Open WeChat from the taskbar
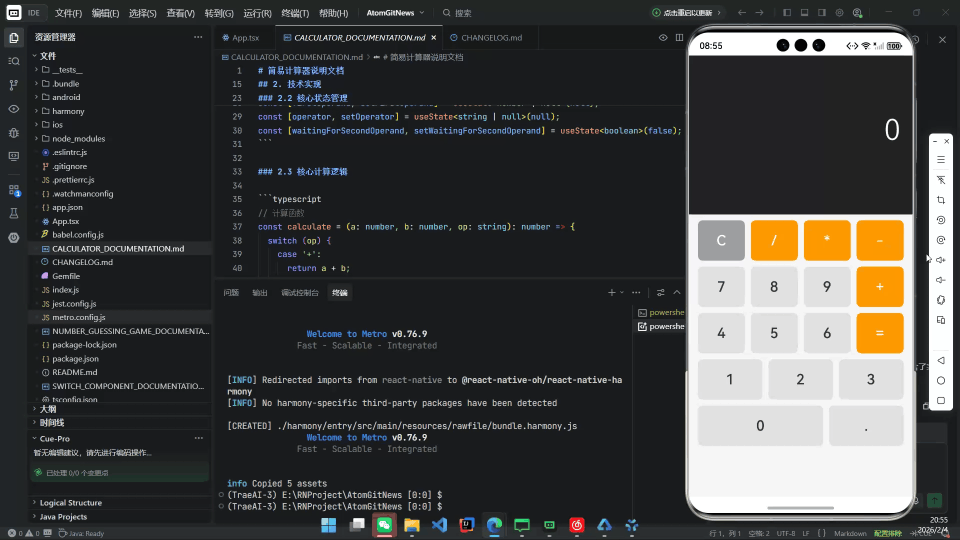This screenshot has width=960, height=540. tap(384, 525)
